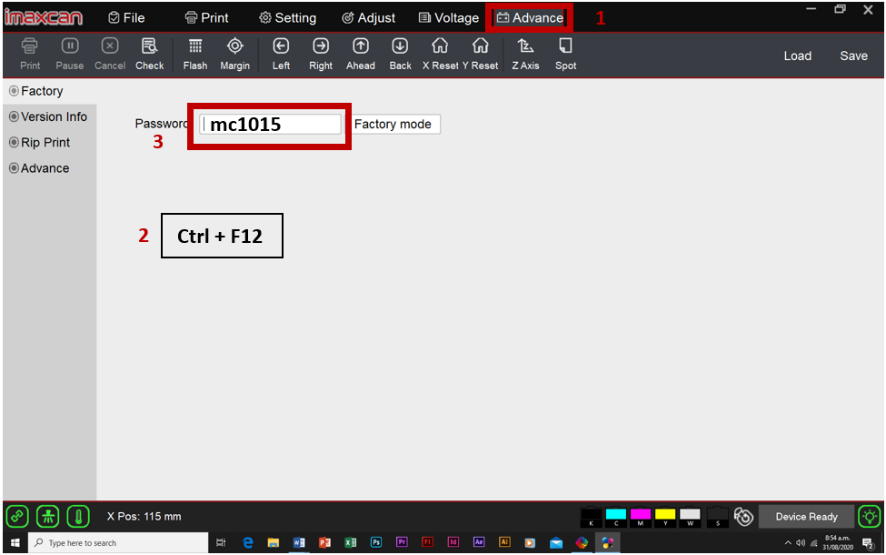Click the Password input field

coord(271,124)
